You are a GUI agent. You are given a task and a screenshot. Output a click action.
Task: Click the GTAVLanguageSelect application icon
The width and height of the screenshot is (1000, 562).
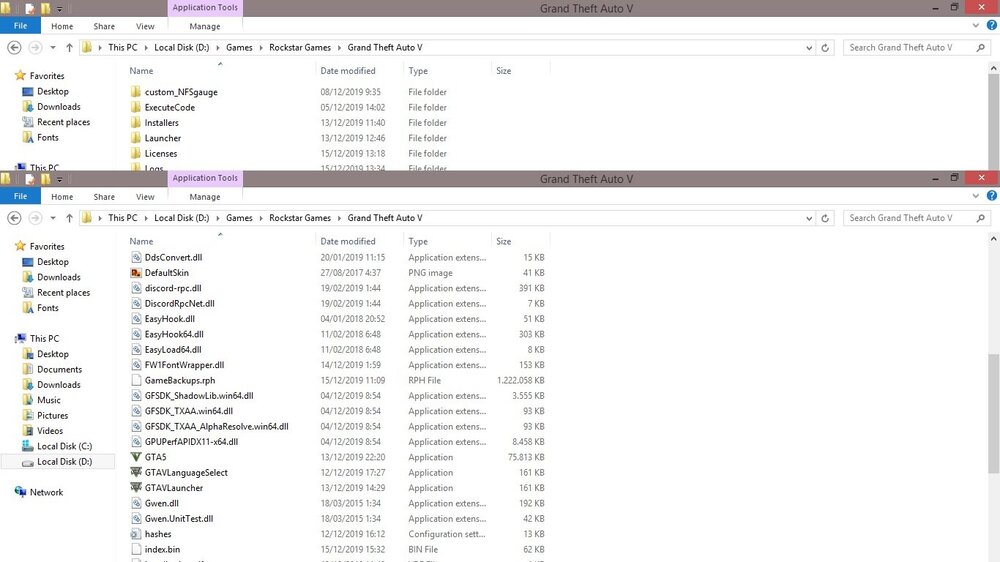pyautogui.click(x=136, y=472)
